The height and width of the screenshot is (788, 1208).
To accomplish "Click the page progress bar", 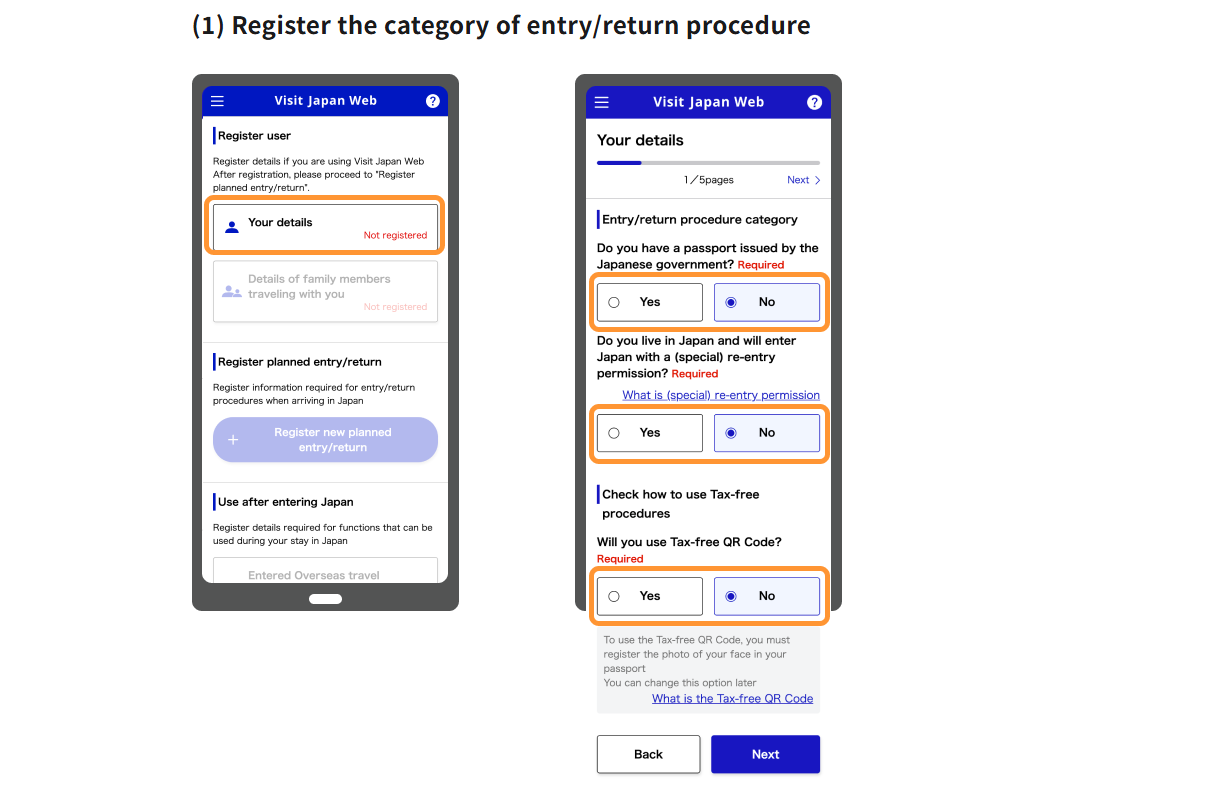I will pyautogui.click(x=708, y=162).
